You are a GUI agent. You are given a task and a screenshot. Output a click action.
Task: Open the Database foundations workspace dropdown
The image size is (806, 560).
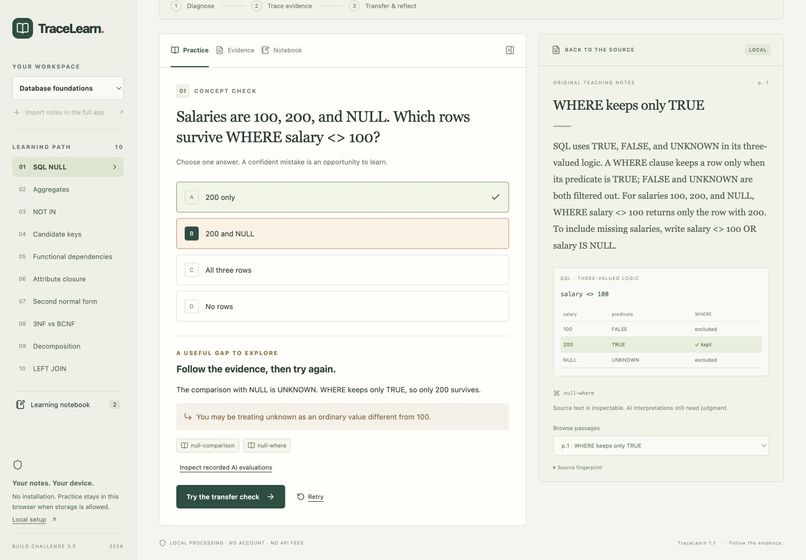point(68,88)
